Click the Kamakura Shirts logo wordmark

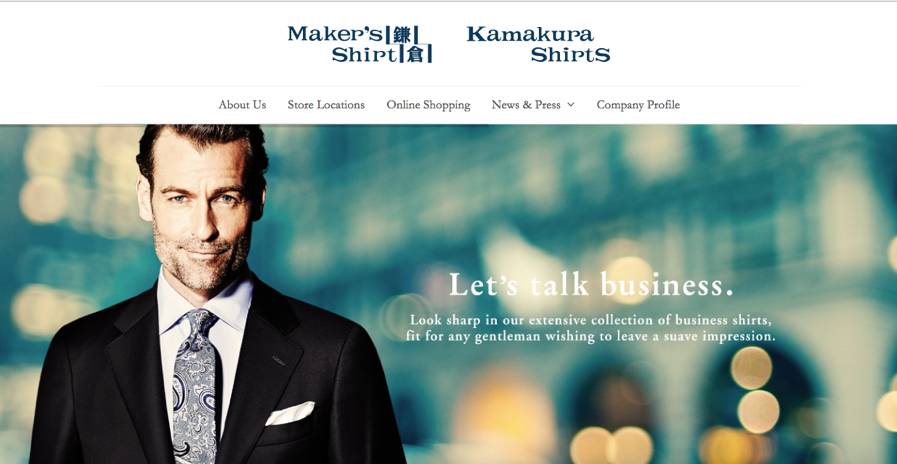pos(538,44)
